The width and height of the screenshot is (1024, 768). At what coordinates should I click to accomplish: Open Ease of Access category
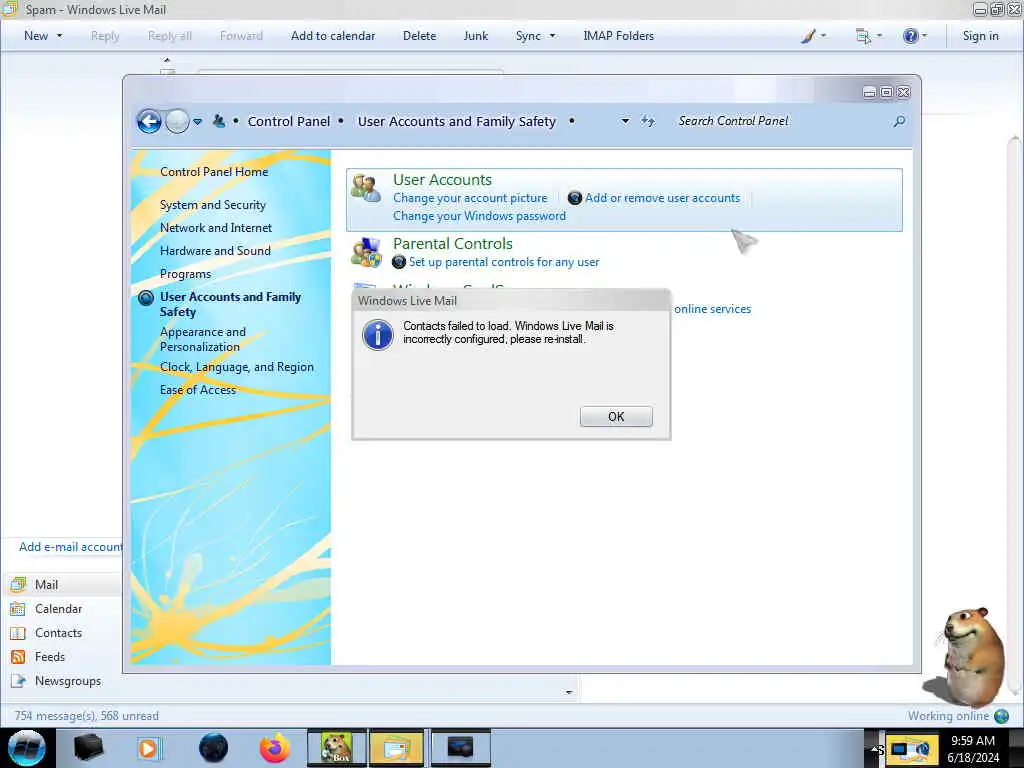click(198, 390)
